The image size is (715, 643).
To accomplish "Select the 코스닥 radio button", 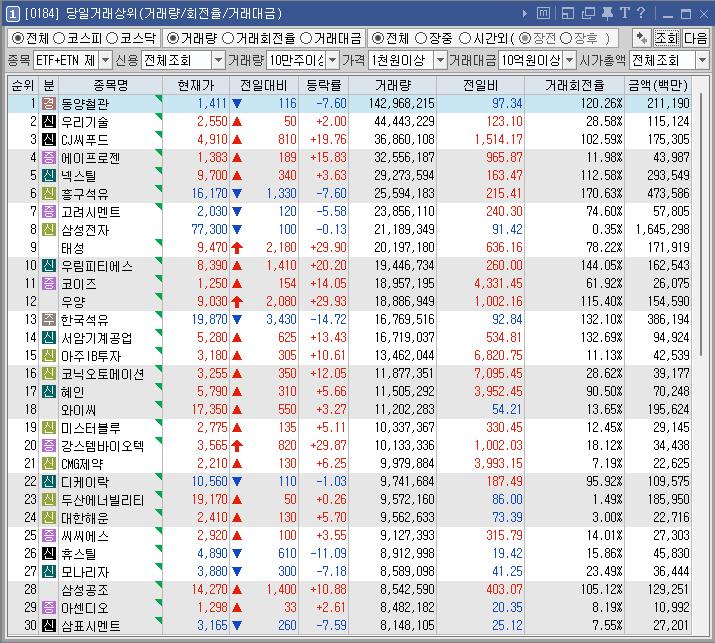I will [x=112, y=38].
